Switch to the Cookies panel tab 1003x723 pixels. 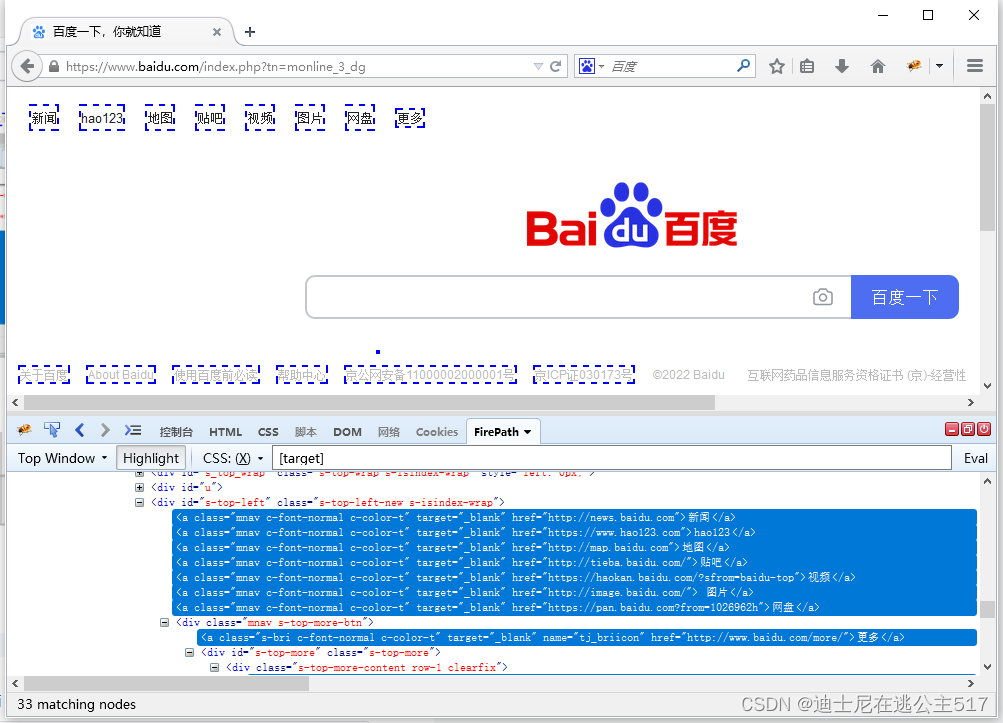[x=437, y=432]
